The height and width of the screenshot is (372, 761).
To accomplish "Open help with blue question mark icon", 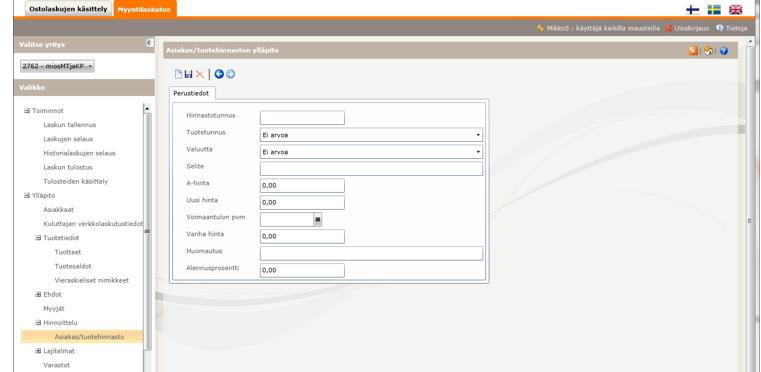I will [x=724, y=51].
